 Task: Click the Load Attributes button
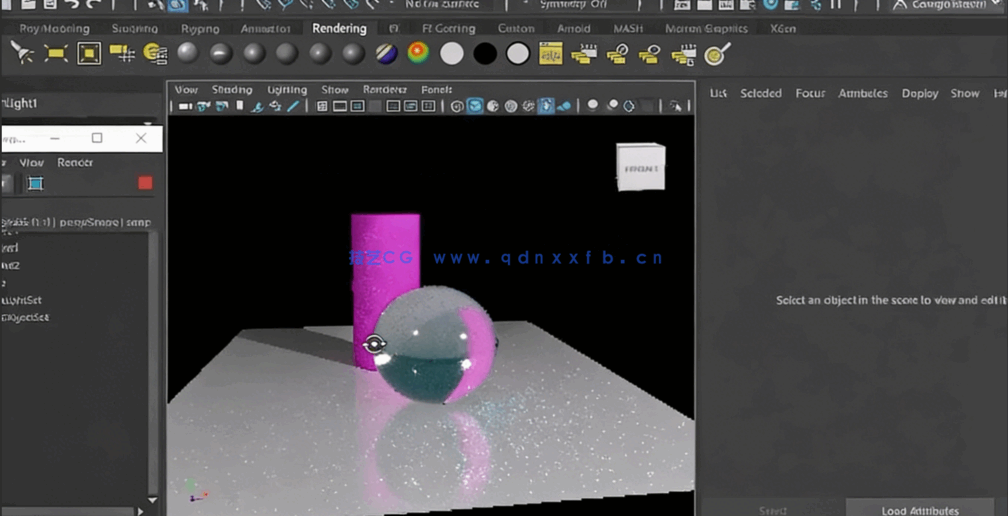[920, 510]
